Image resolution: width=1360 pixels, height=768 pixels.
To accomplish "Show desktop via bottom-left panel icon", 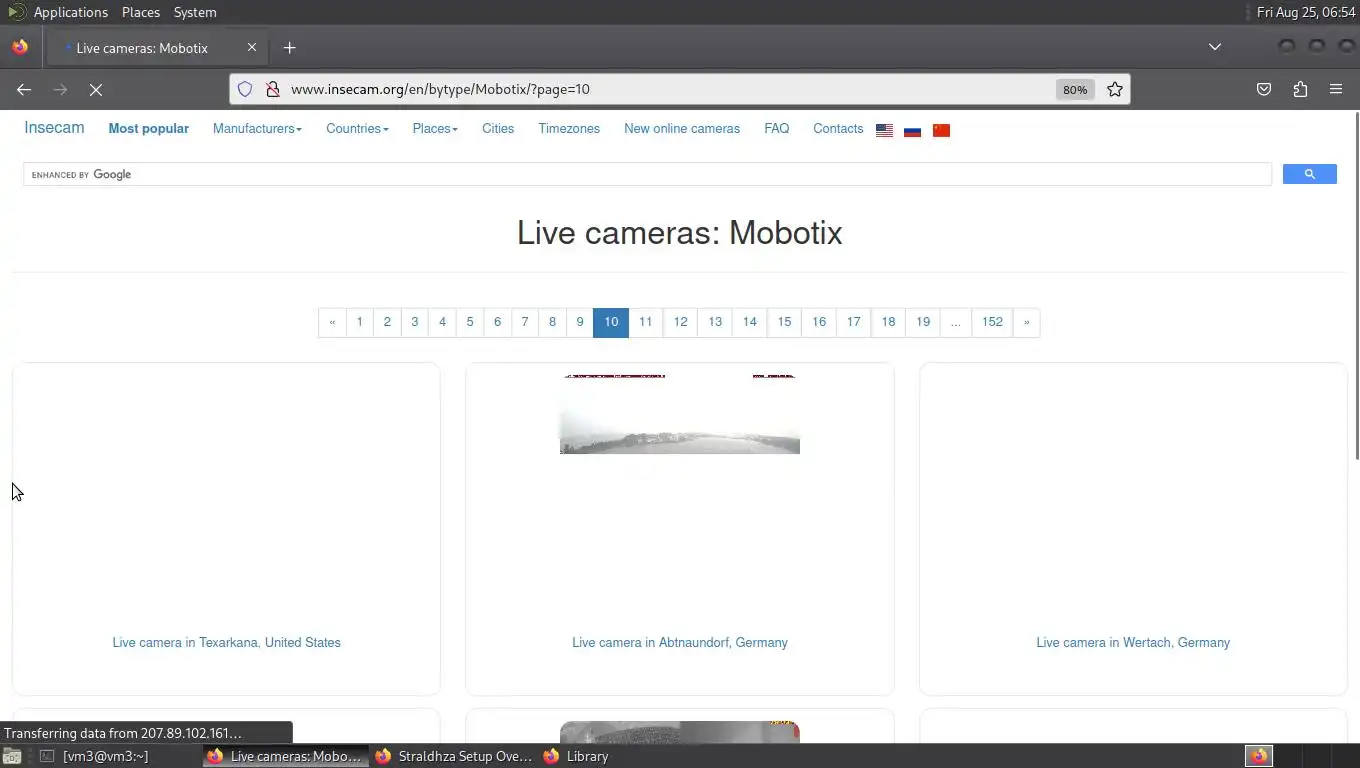I will click(x=11, y=756).
